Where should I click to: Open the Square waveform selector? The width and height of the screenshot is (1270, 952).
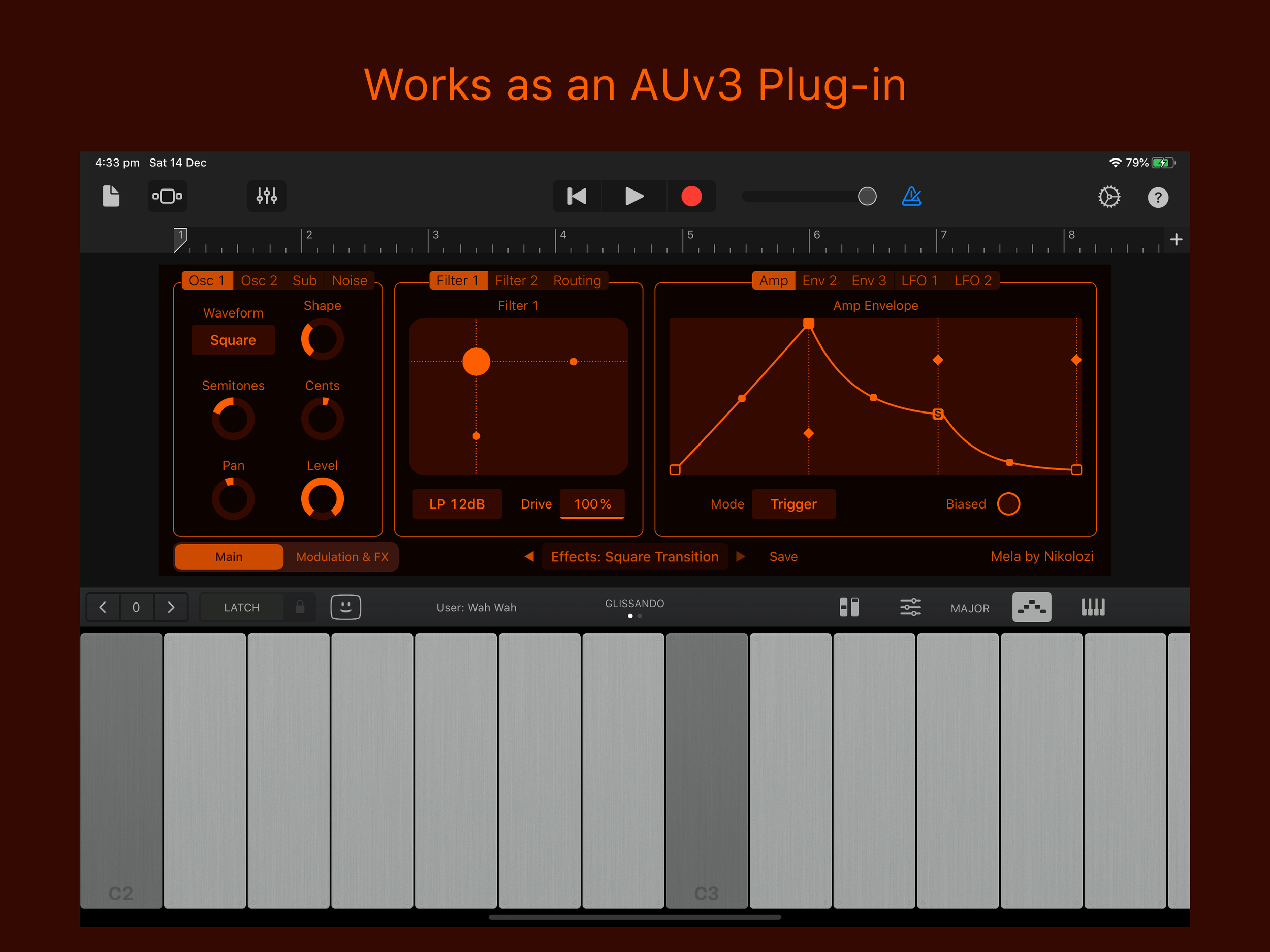click(x=233, y=340)
